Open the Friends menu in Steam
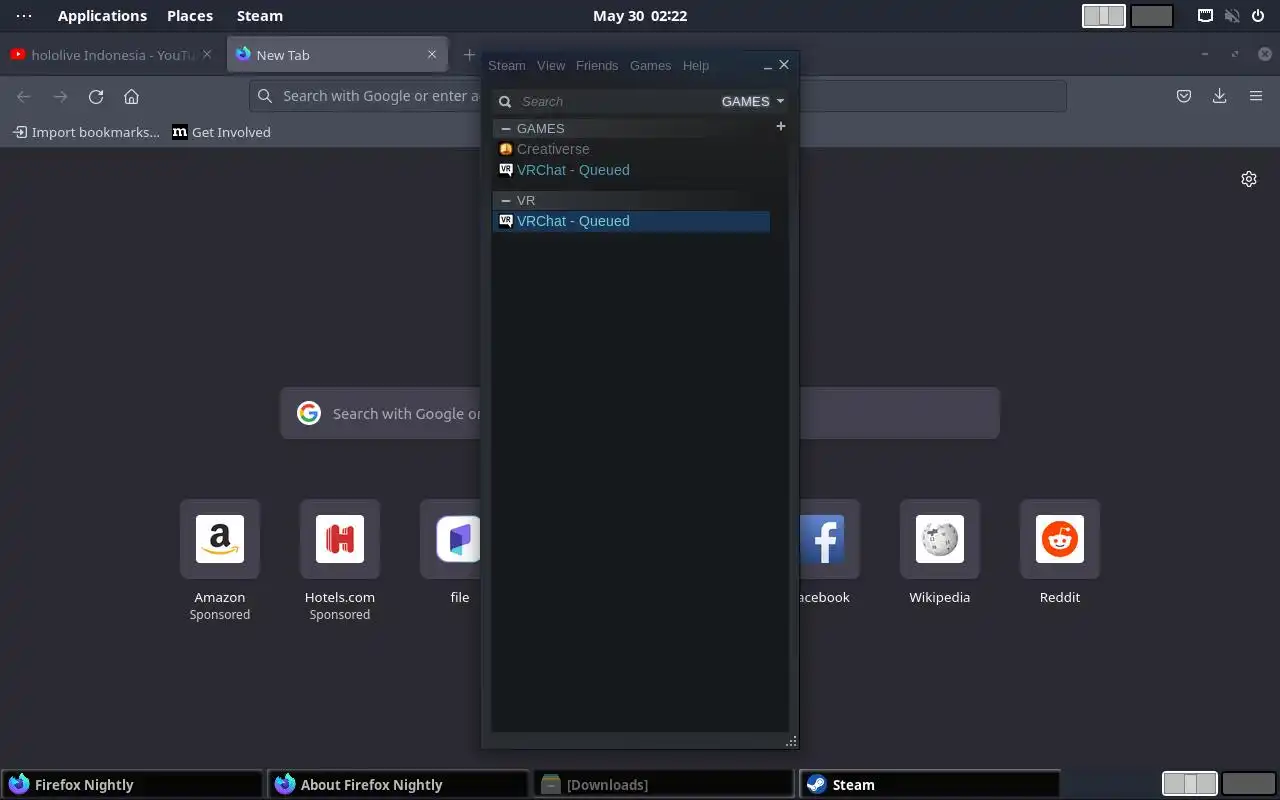The image size is (1280, 800). (597, 65)
